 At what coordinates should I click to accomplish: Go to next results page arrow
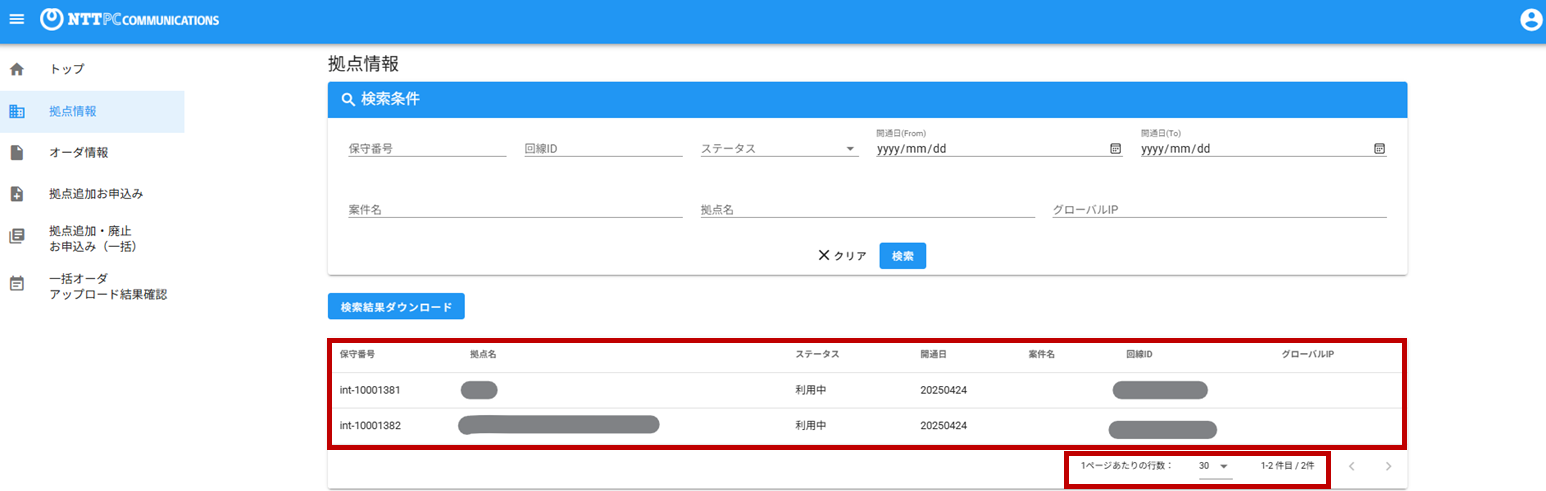[1388, 466]
